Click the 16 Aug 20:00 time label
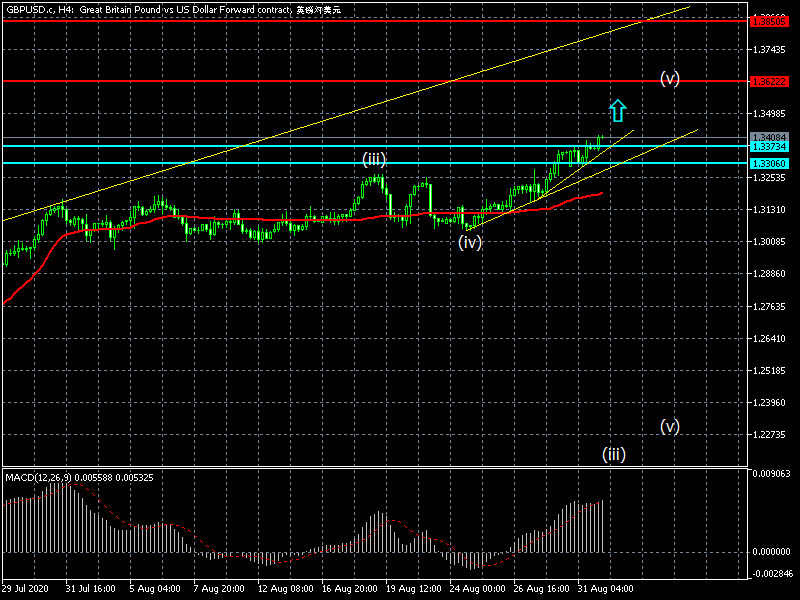 point(349,589)
